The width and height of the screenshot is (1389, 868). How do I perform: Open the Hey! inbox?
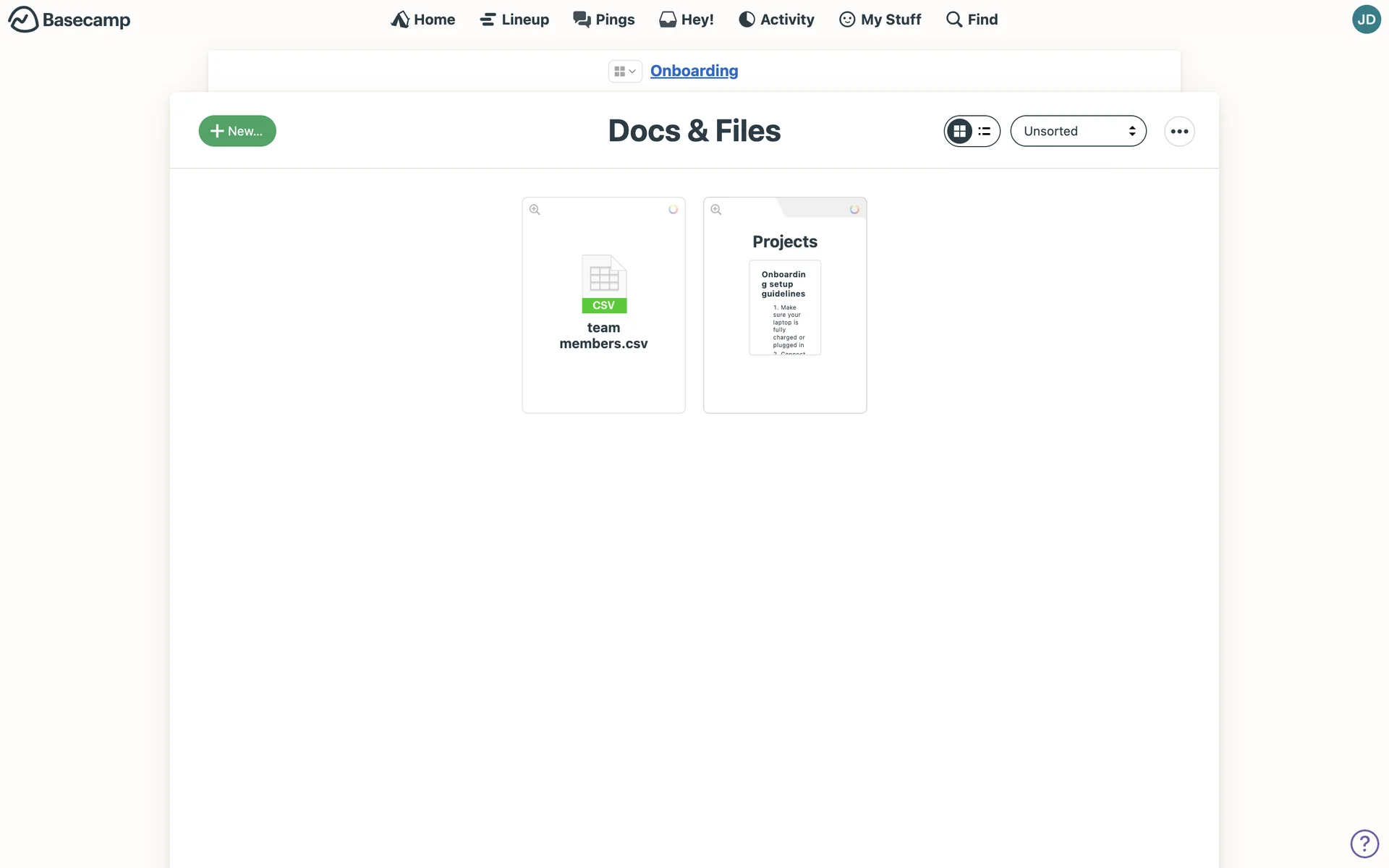click(686, 20)
